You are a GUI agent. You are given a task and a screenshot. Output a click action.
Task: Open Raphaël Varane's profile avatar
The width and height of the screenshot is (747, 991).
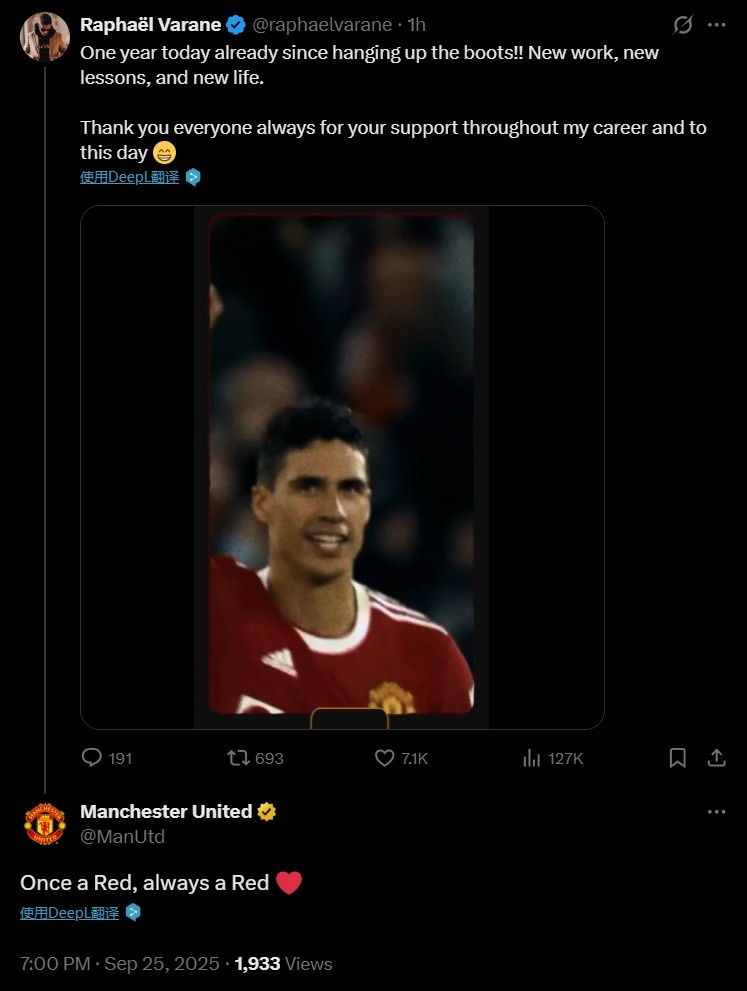click(44, 37)
